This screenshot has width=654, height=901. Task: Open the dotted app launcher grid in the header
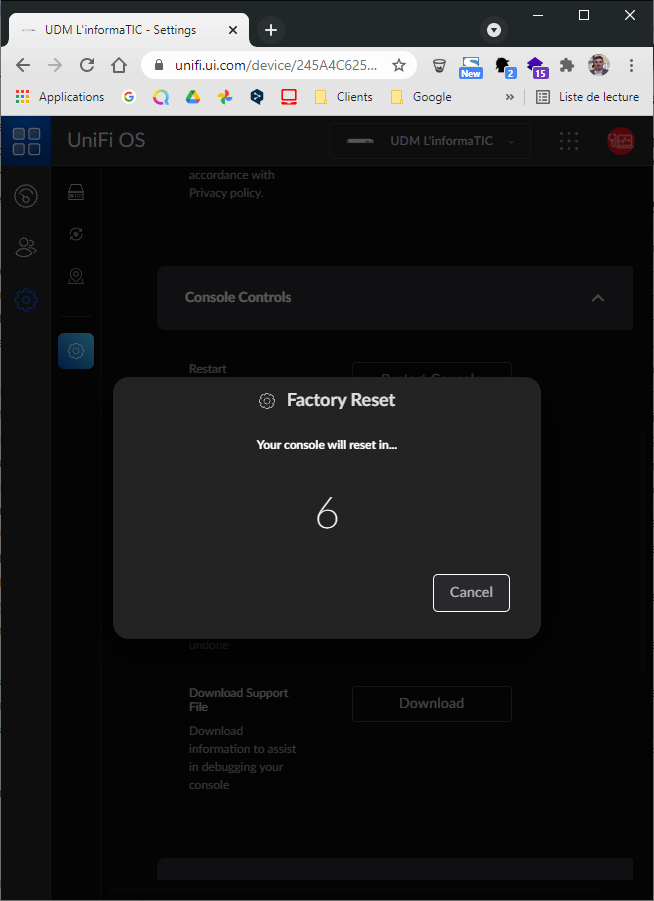point(569,141)
